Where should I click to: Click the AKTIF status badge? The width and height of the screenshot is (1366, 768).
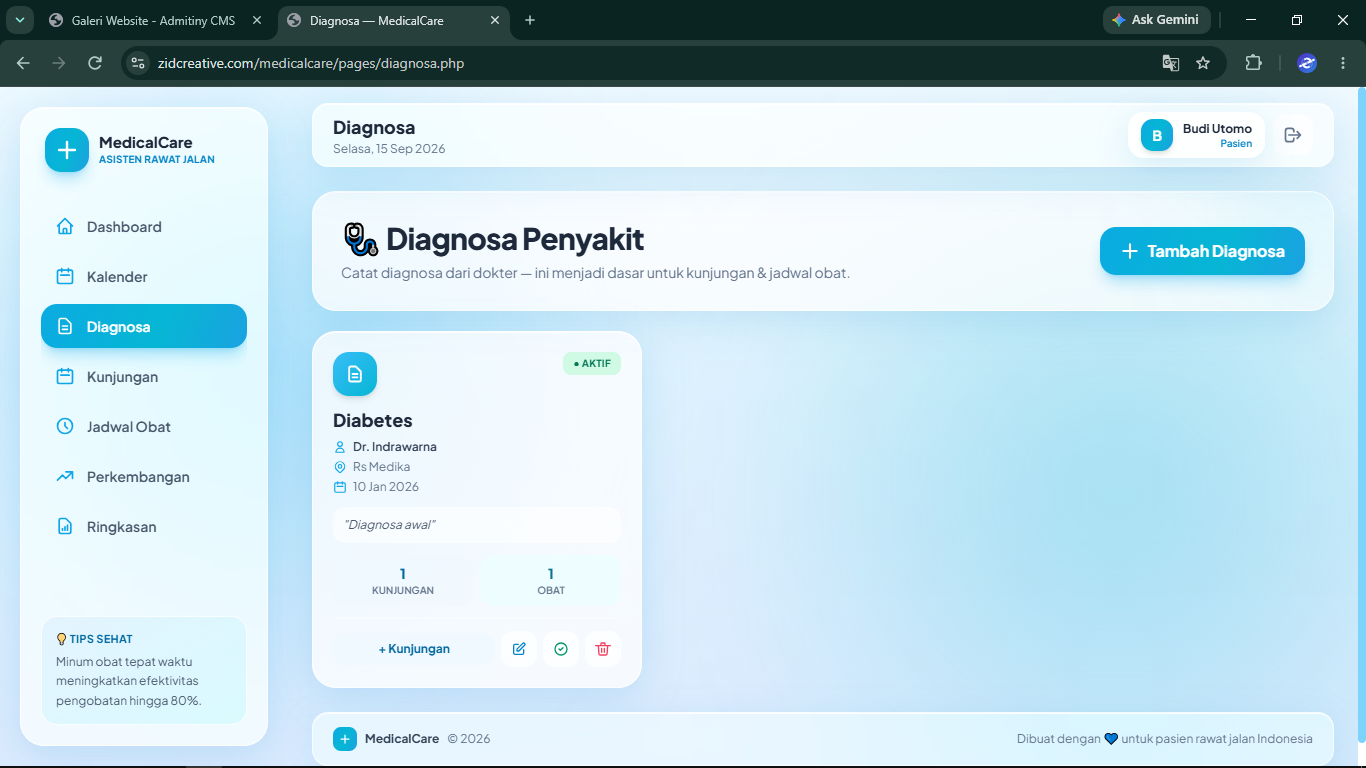pos(592,364)
